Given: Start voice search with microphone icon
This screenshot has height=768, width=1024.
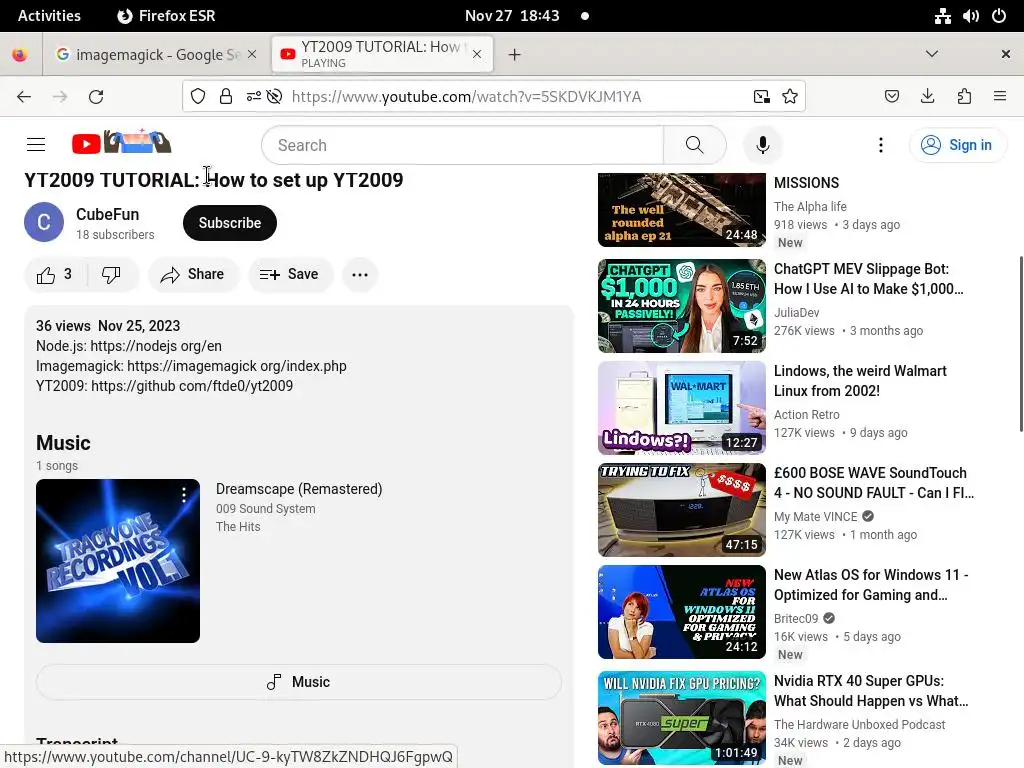Looking at the screenshot, I should pos(762,145).
